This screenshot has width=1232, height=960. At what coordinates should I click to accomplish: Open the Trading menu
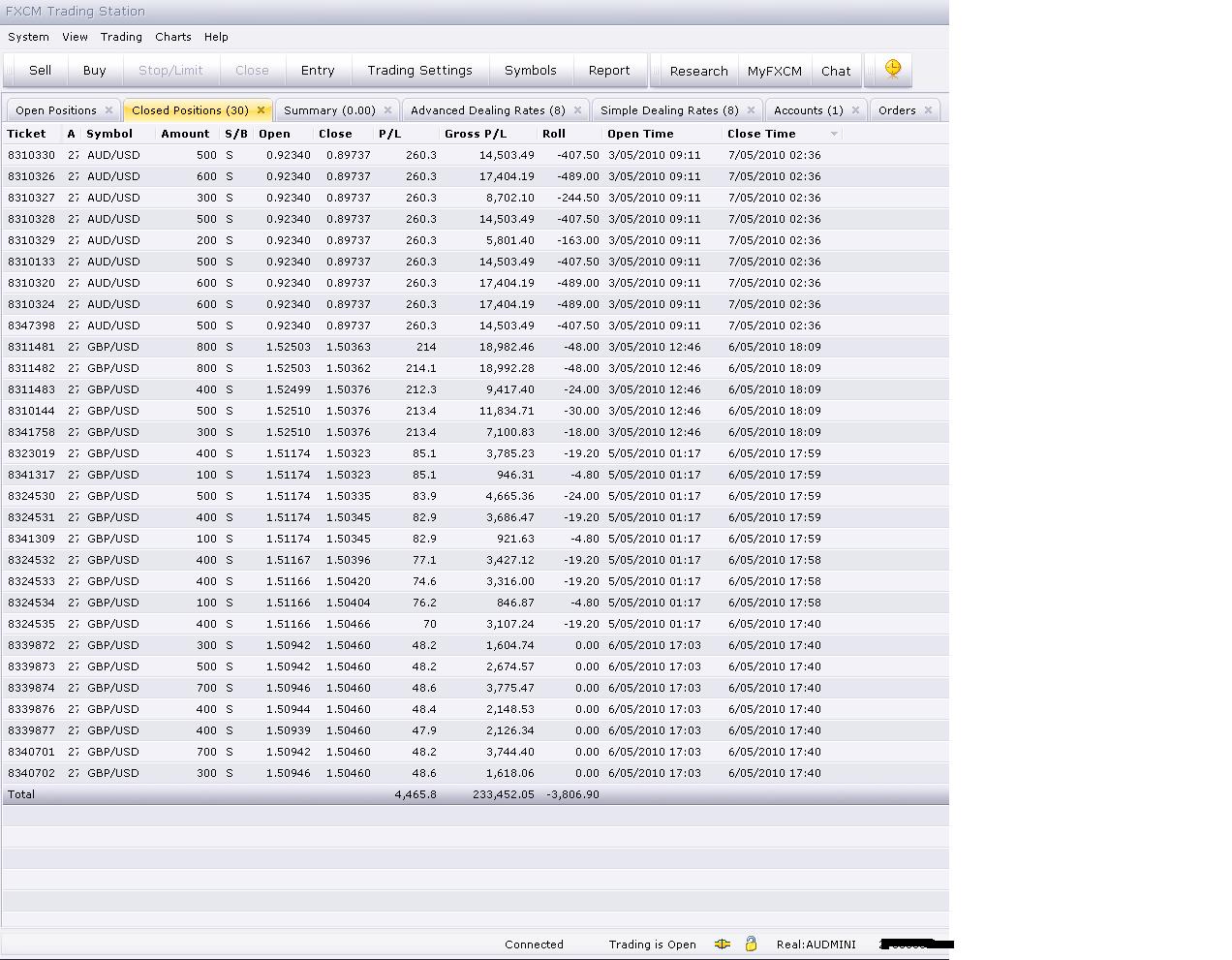[x=121, y=37]
